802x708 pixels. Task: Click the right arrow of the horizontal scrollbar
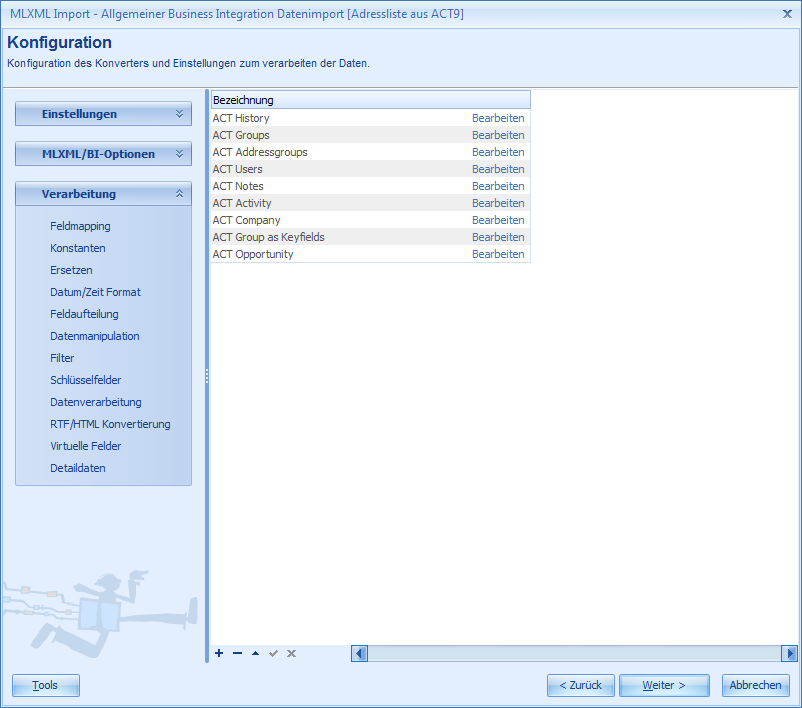pyautogui.click(x=789, y=654)
